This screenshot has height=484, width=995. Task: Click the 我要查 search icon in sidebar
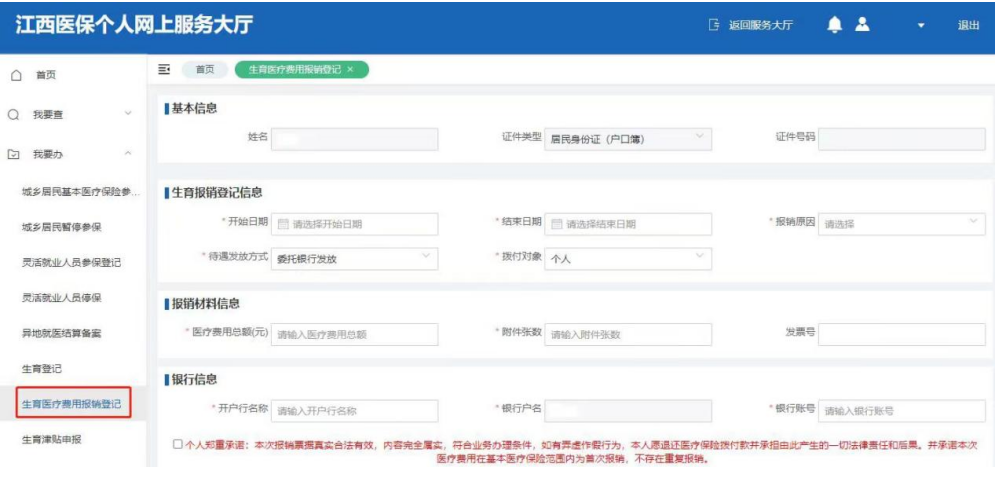[14, 115]
